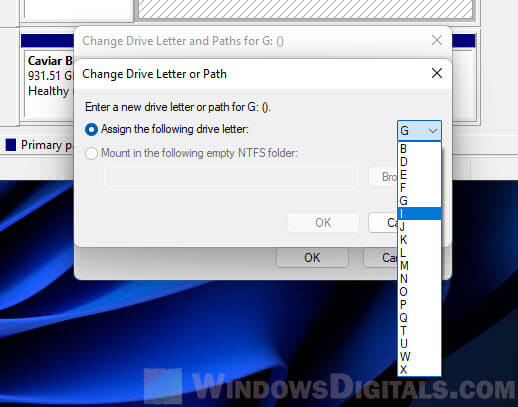Click OK in the Change Drive Letter and Paths dialog
The height and width of the screenshot is (407, 518).
(312, 258)
